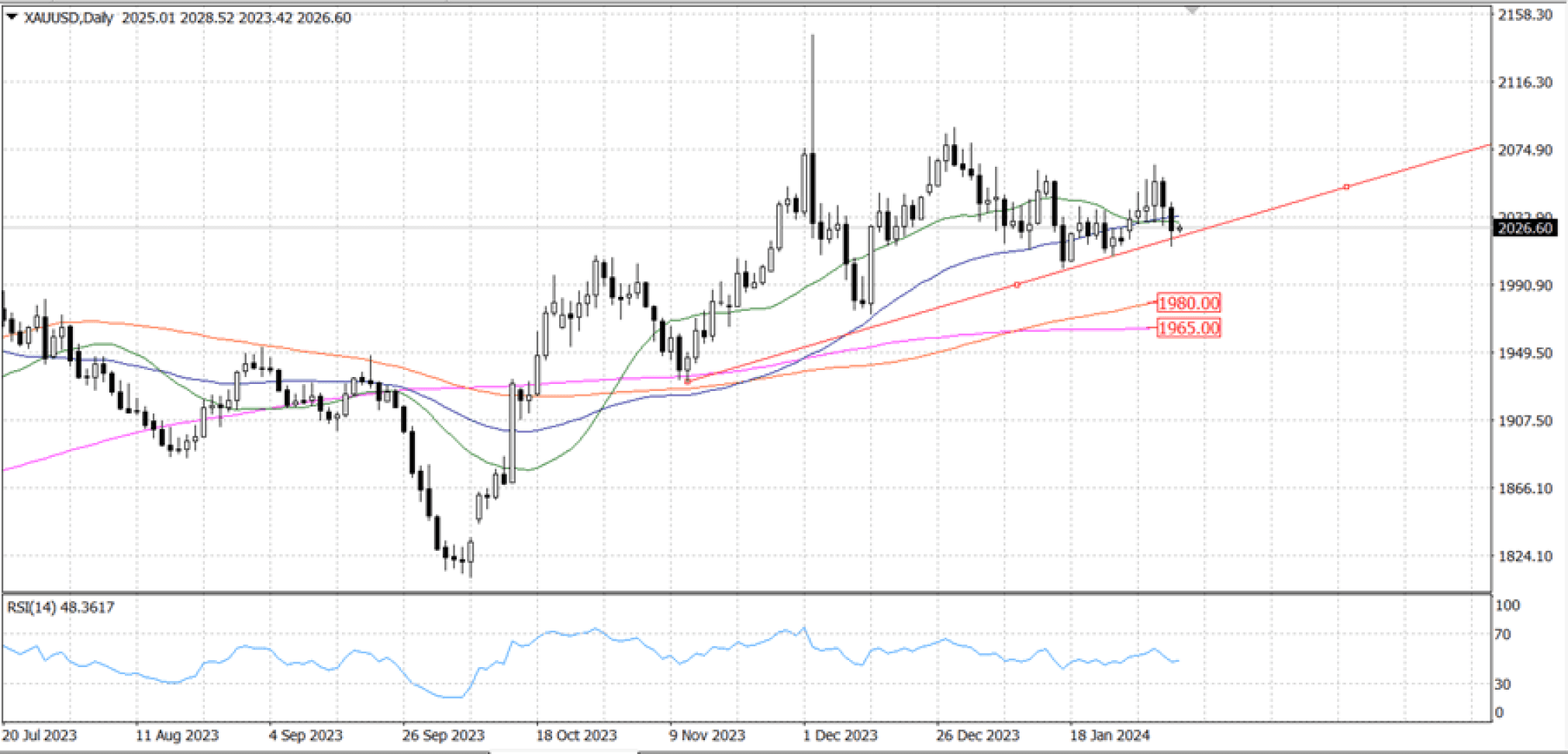Click the chart shift triangle marker at top

tap(1192, 10)
